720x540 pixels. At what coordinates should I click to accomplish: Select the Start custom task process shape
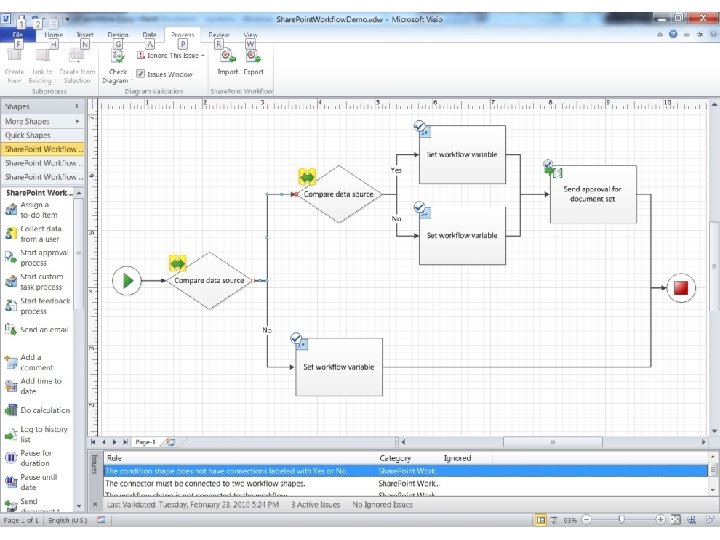coord(38,281)
